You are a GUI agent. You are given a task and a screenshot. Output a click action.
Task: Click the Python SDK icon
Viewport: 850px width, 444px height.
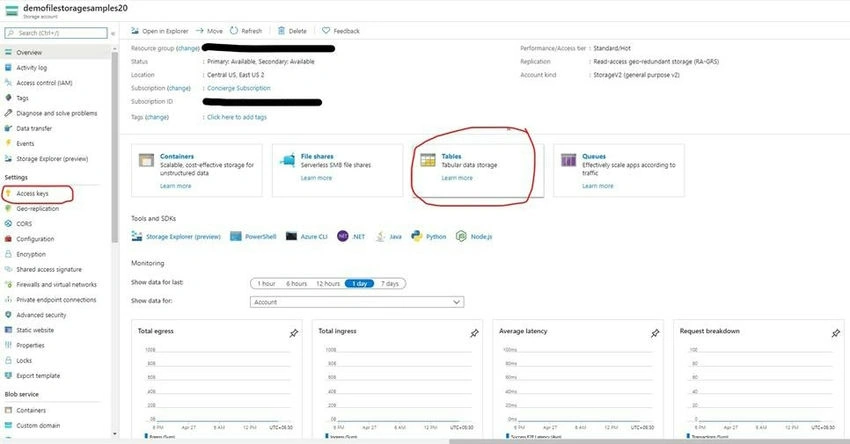(416, 236)
